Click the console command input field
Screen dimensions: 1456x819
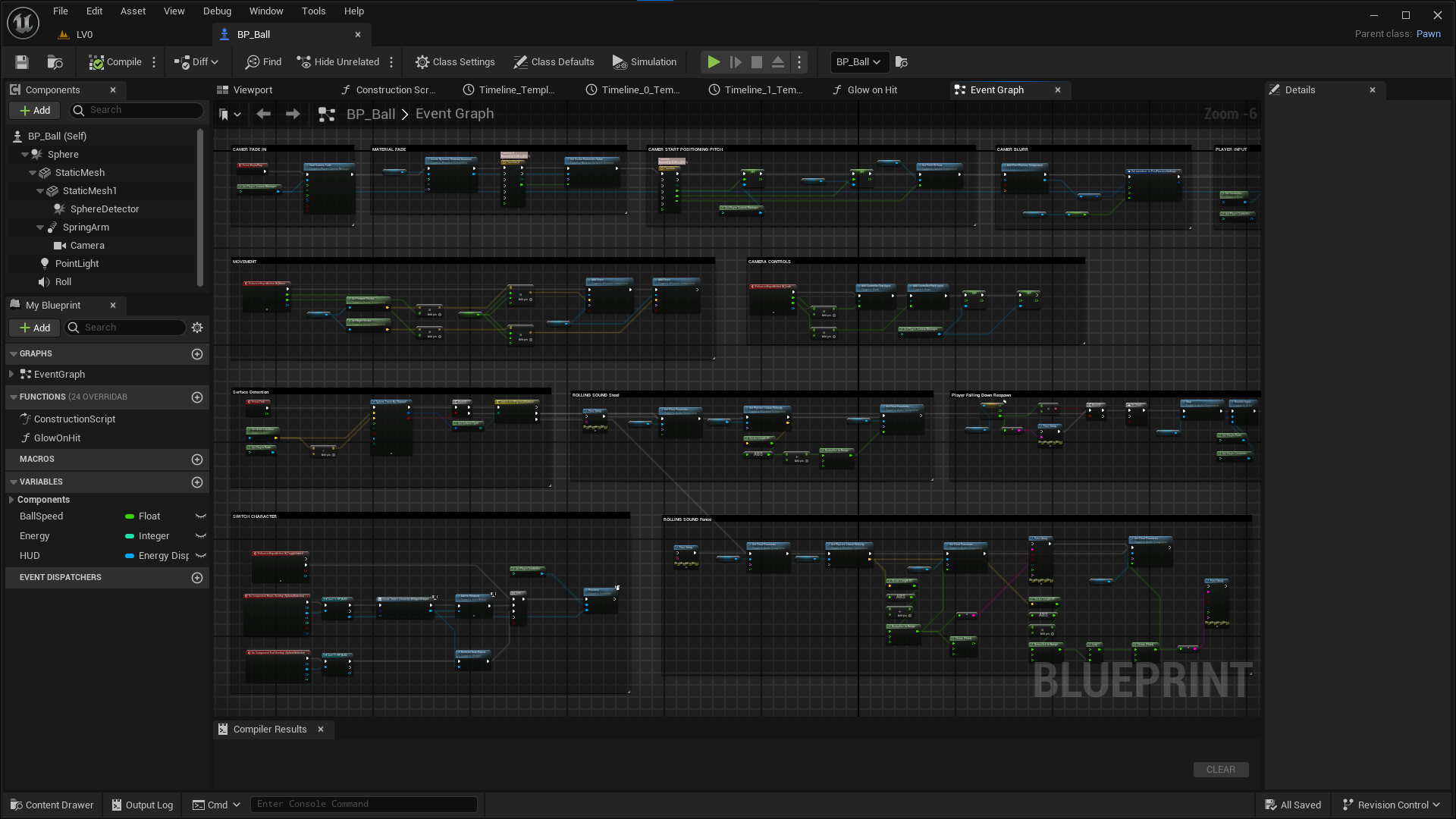pyautogui.click(x=364, y=804)
